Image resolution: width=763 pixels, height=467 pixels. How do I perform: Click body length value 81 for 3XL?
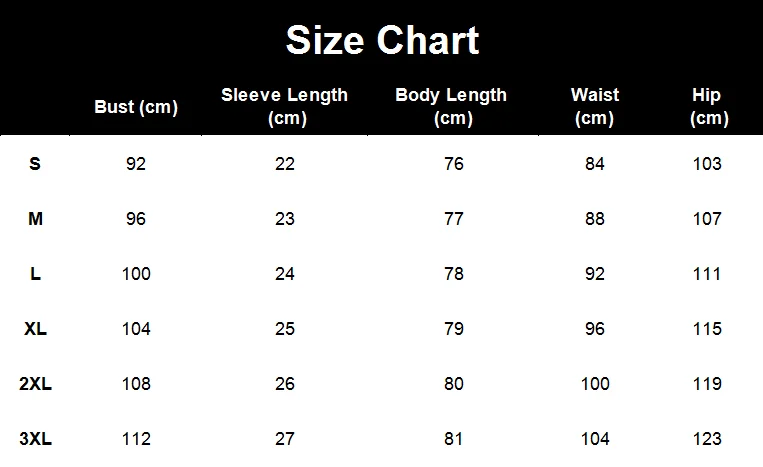click(x=453, y=438)
